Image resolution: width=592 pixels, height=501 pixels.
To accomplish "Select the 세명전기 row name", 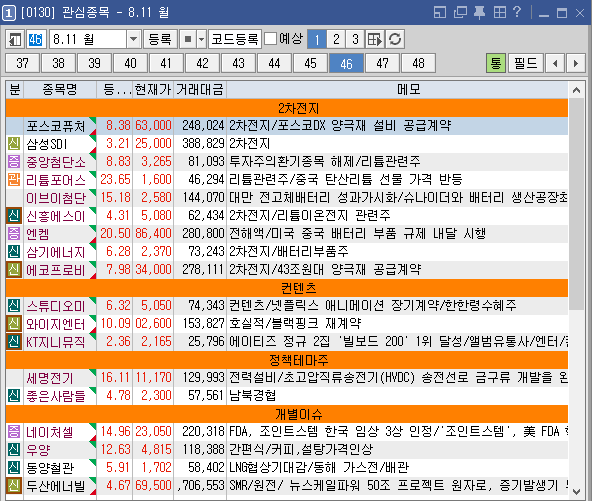I will [x=49, y=378].
